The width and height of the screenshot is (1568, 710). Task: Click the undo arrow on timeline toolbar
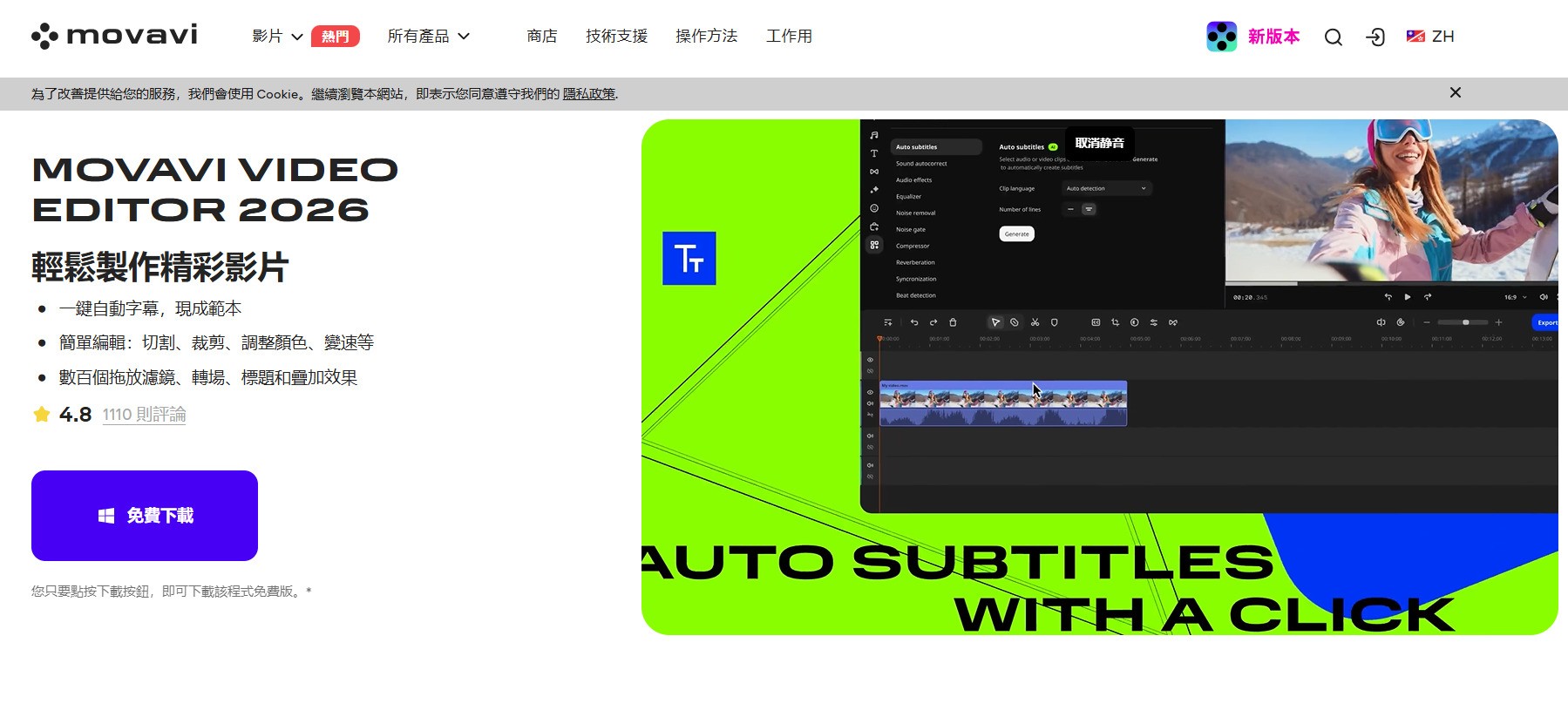pyautogui.click(x=914, y=322)
